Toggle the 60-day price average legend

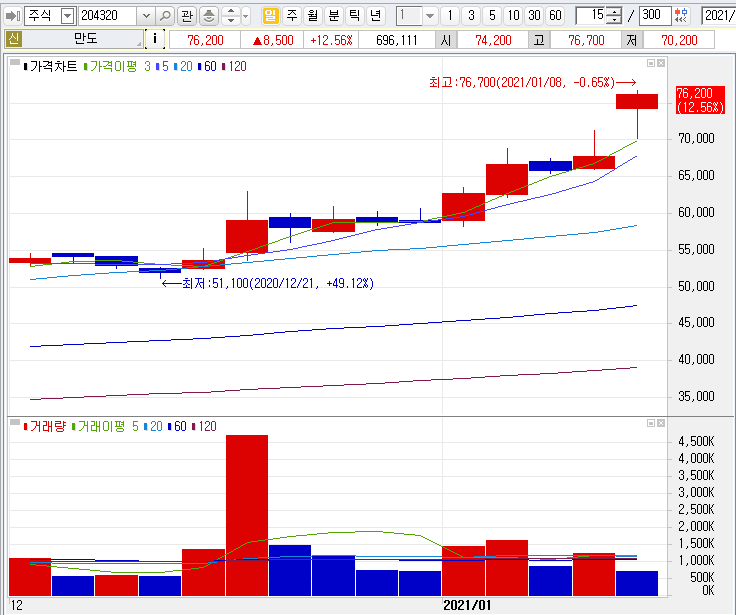click(207, 67)
